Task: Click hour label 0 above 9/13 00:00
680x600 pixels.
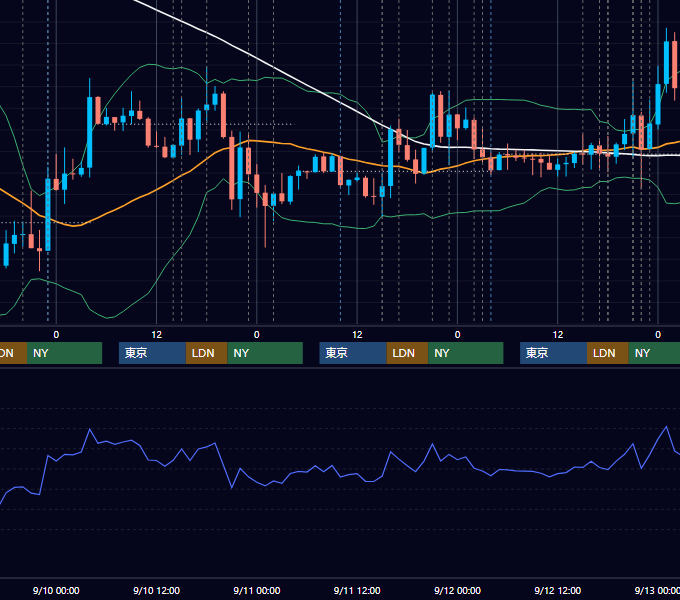Action: [x=658, y=335]
